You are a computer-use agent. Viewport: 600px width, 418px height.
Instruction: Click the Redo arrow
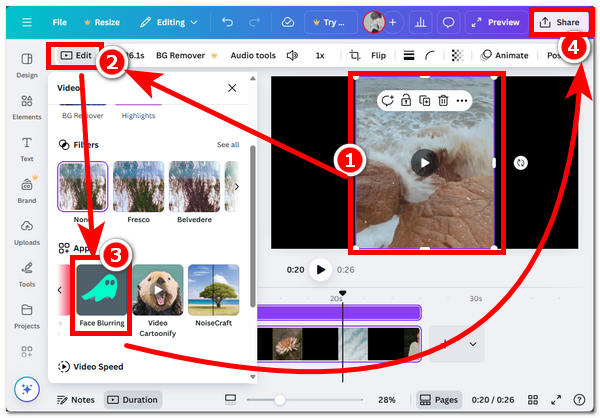pyautogui.click(x=257, y=21)
